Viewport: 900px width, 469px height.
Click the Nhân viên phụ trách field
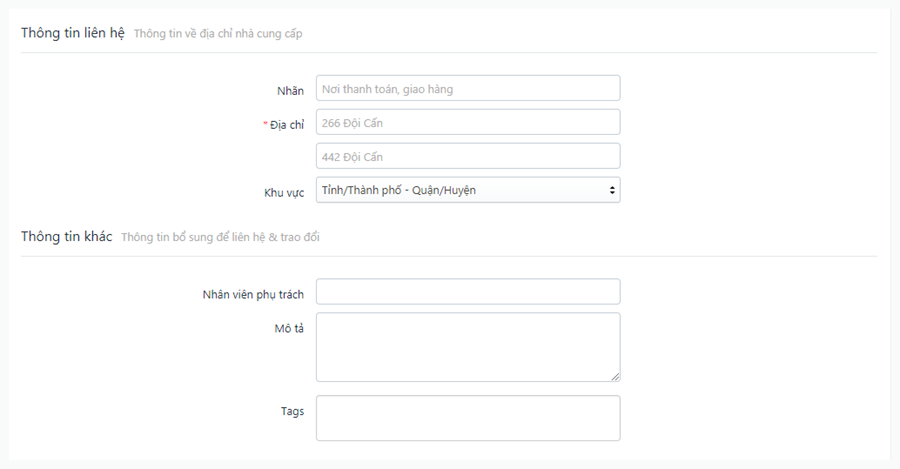[x=468, y=292]
